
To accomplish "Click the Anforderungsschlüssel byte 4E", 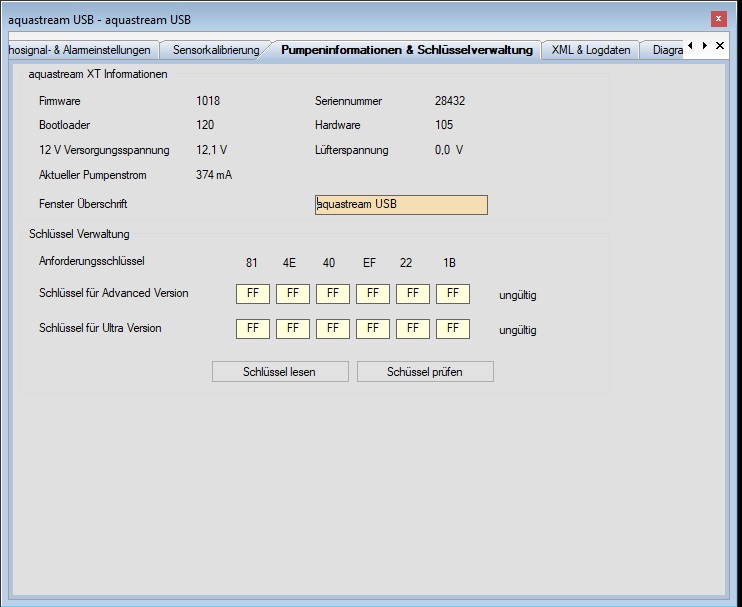I will 289,263.
